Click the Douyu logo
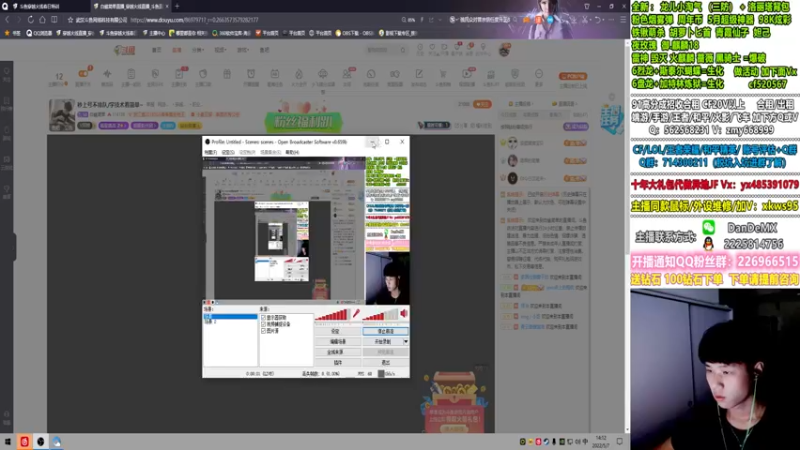 (x=124, y=50)
